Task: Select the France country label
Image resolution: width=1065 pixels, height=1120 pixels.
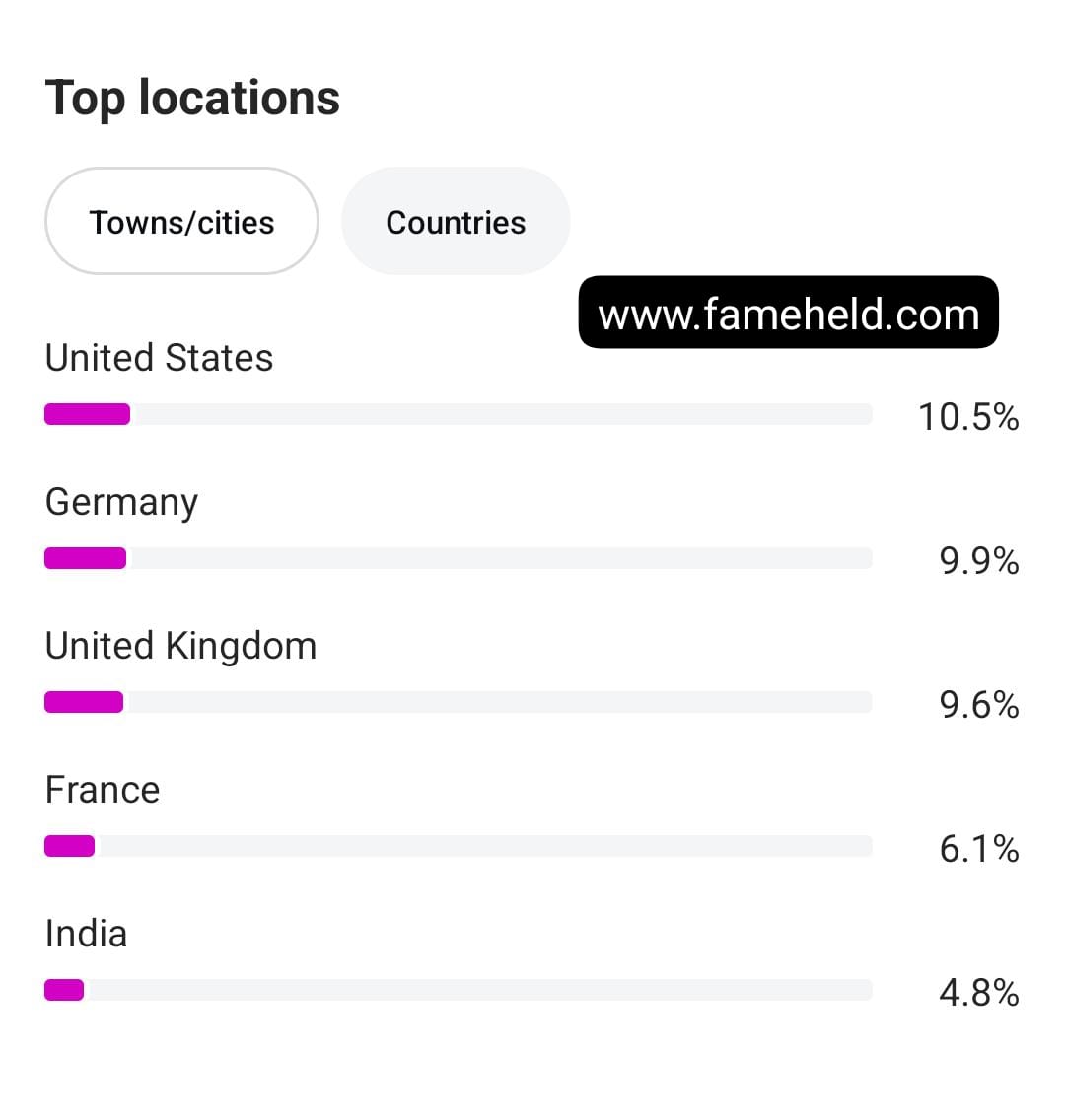Action: [103, 790]
